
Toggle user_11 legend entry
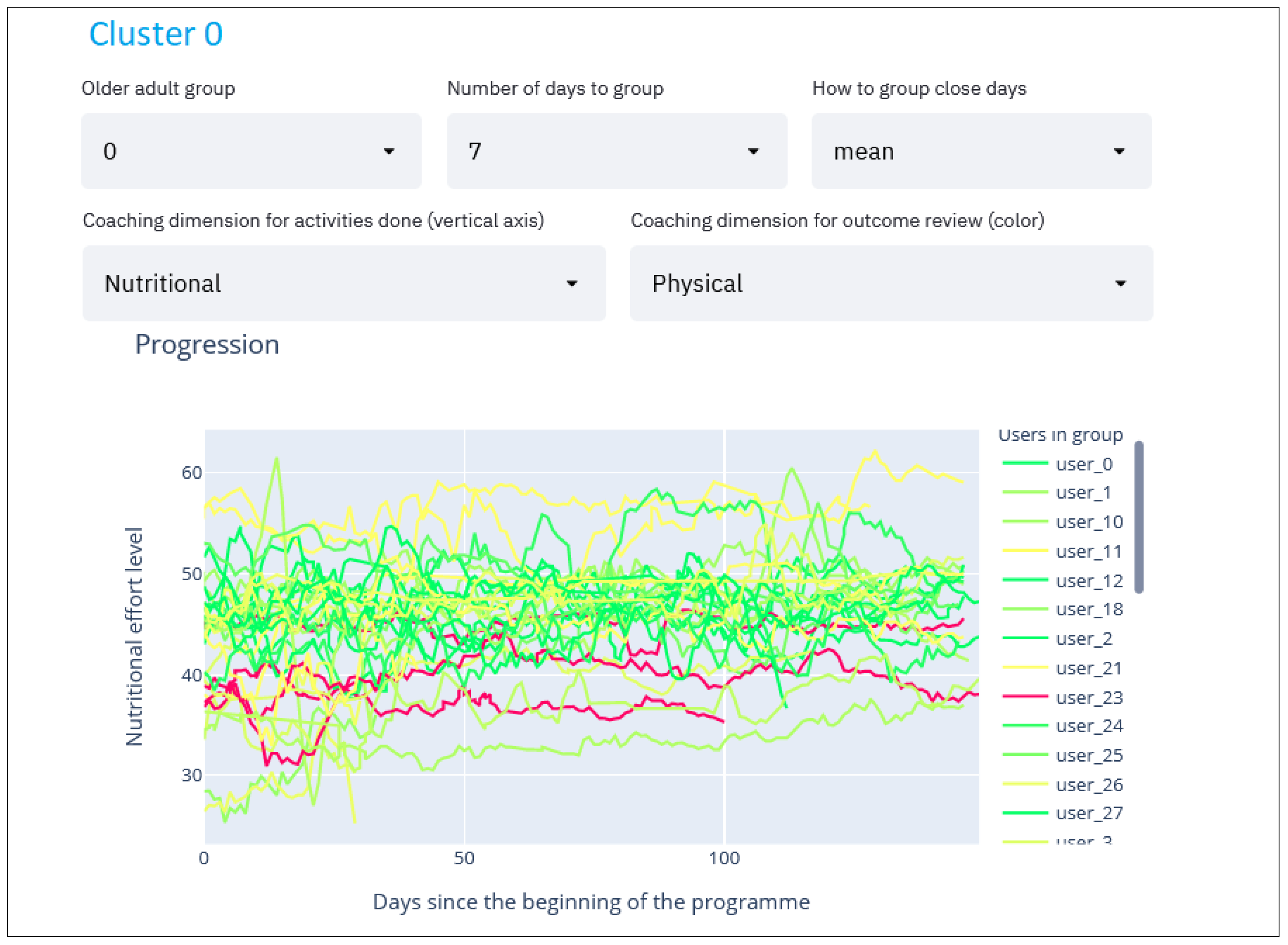pyautogui.click(x=1088, y=551)
